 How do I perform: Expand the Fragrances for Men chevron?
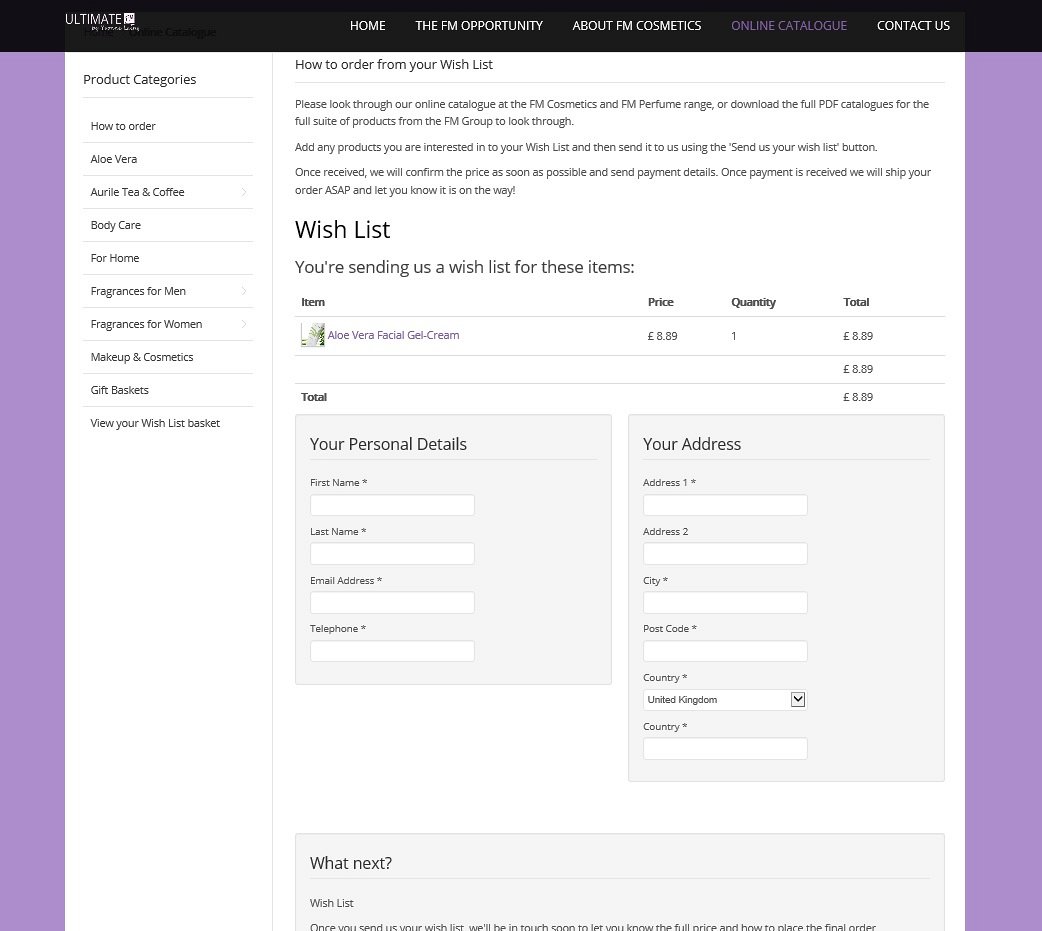[x=243, y=291]
